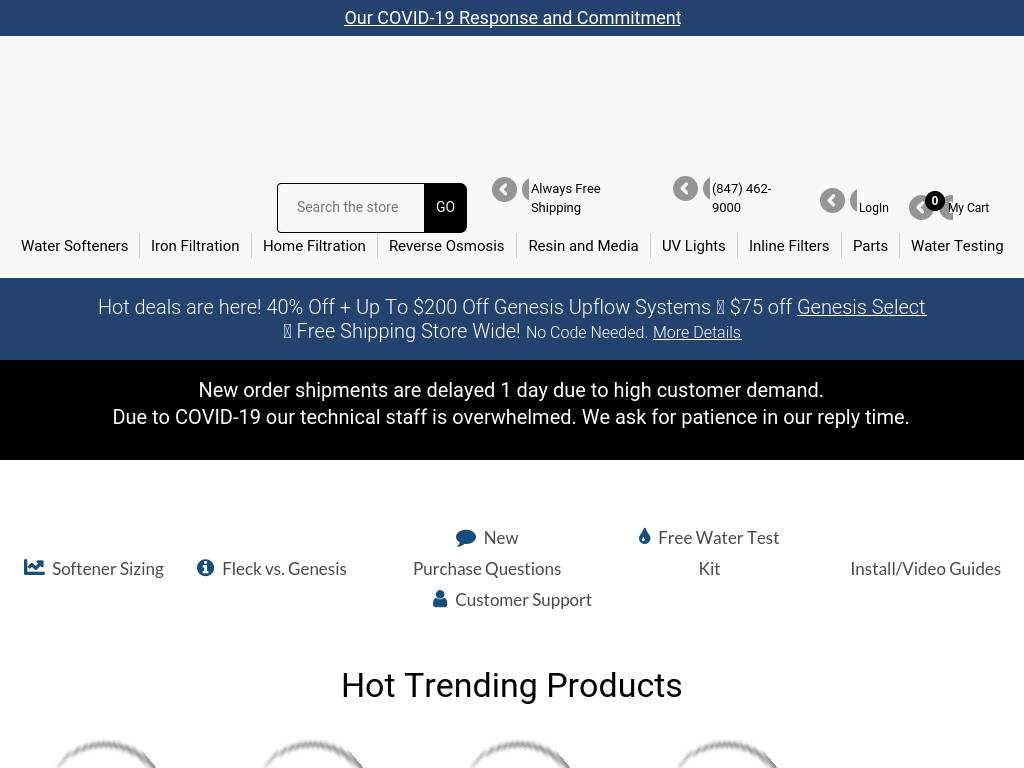Follow the Genesis Select promo link
This screenshot has height=768, width=1024.
coord(861,307)
